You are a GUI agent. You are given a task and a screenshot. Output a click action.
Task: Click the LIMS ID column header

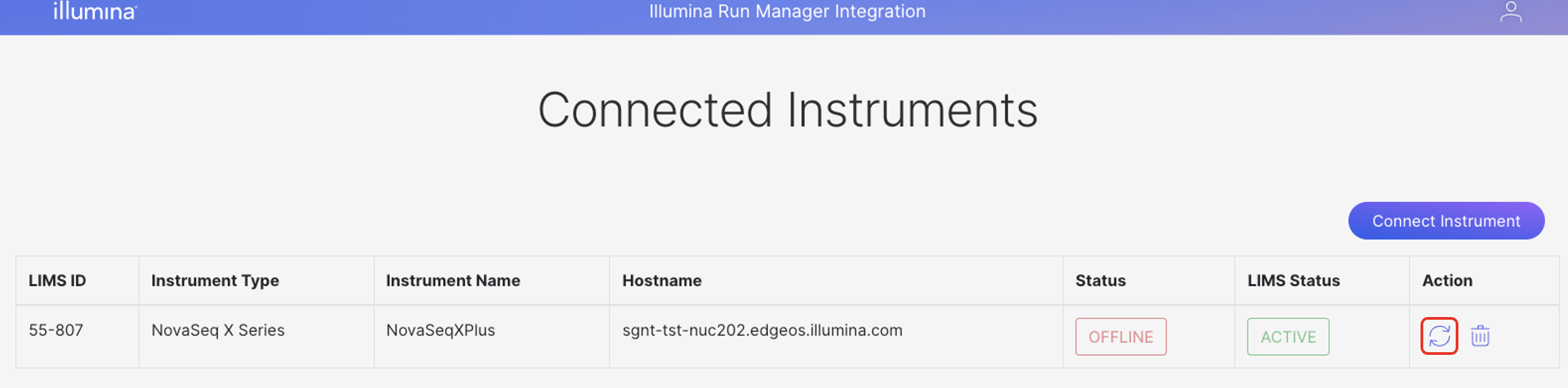57,281
